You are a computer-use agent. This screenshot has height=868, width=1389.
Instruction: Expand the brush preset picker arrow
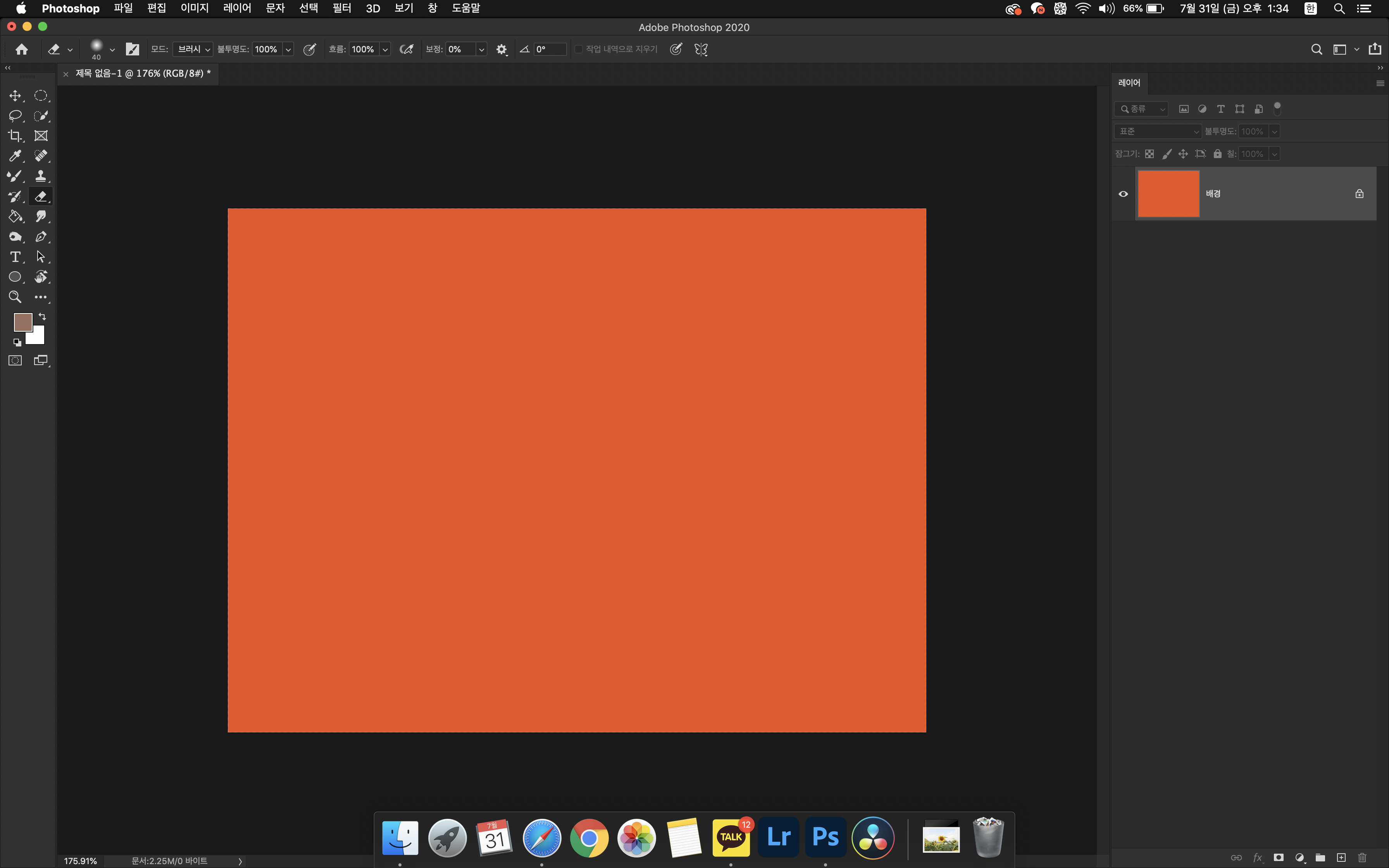click(112, 50)
